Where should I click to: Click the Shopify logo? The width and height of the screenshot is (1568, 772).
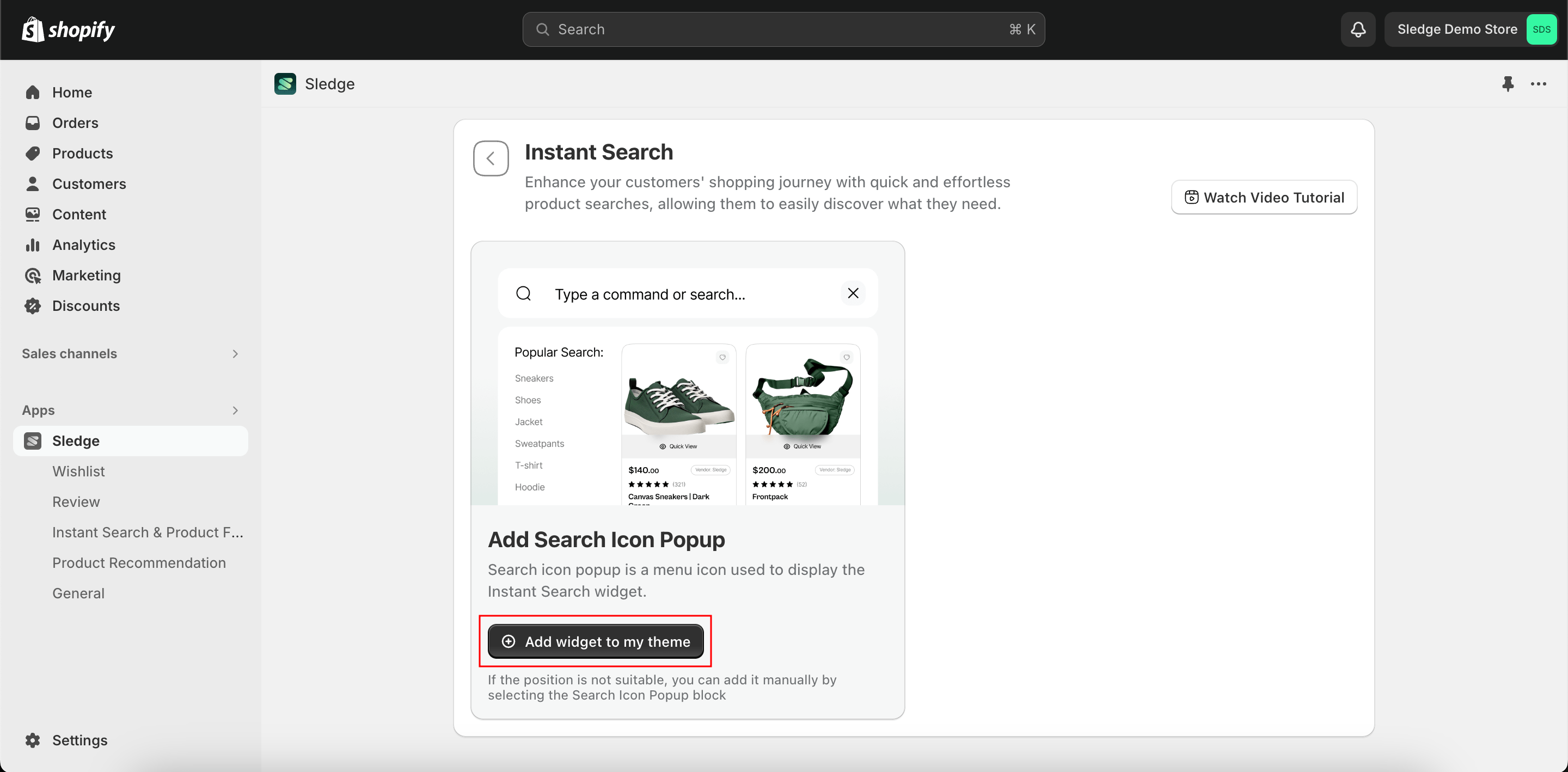[x=68, y=29]
